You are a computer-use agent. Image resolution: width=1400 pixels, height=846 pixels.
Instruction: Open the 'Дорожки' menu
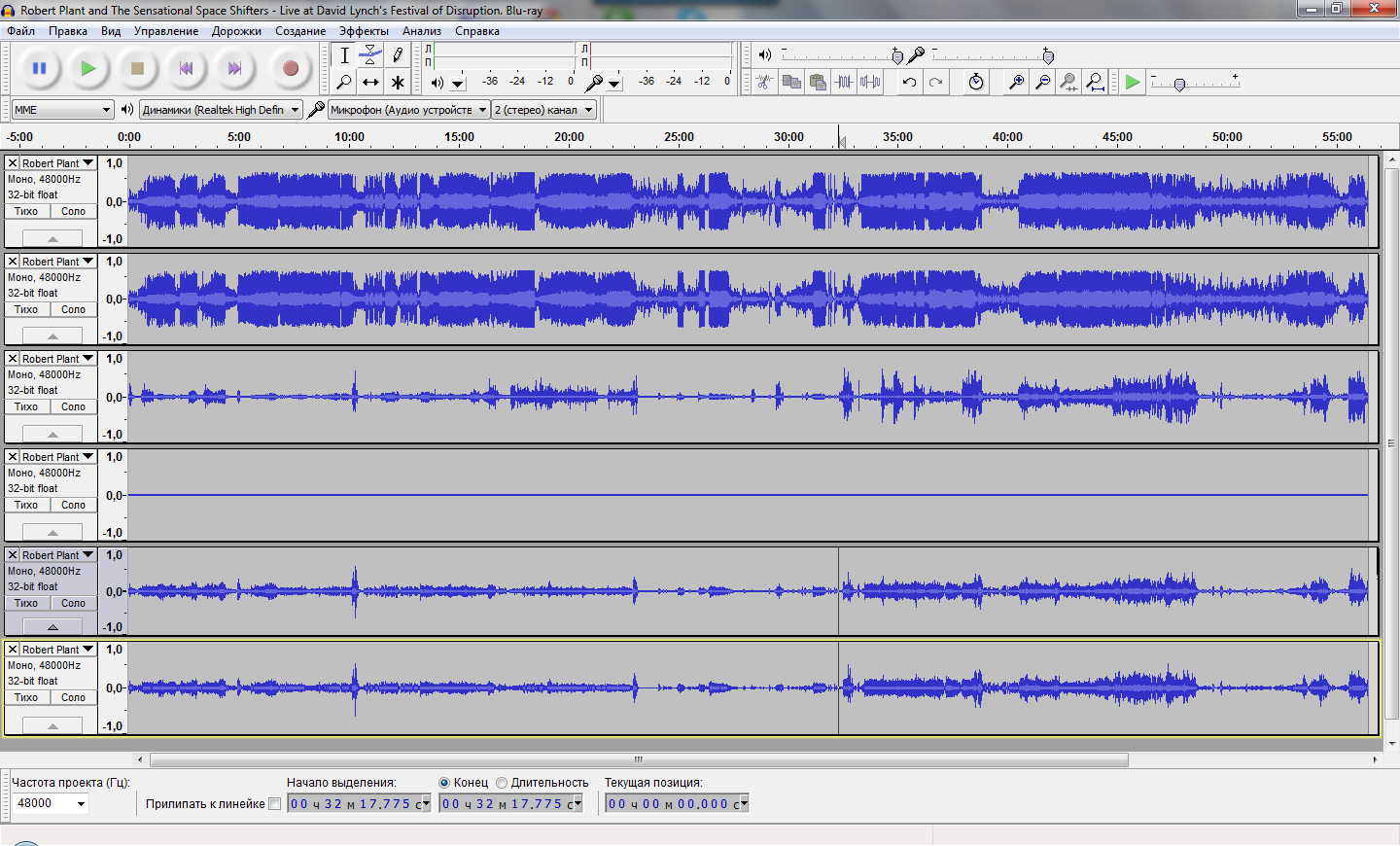(236, 31)
